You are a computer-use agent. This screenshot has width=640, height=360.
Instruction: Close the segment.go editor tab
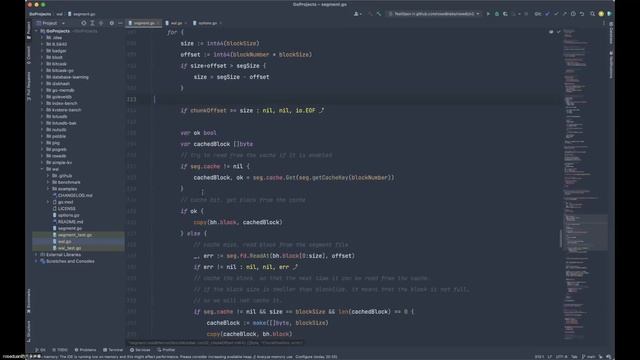pyautogui.click(x=158, y=23)
